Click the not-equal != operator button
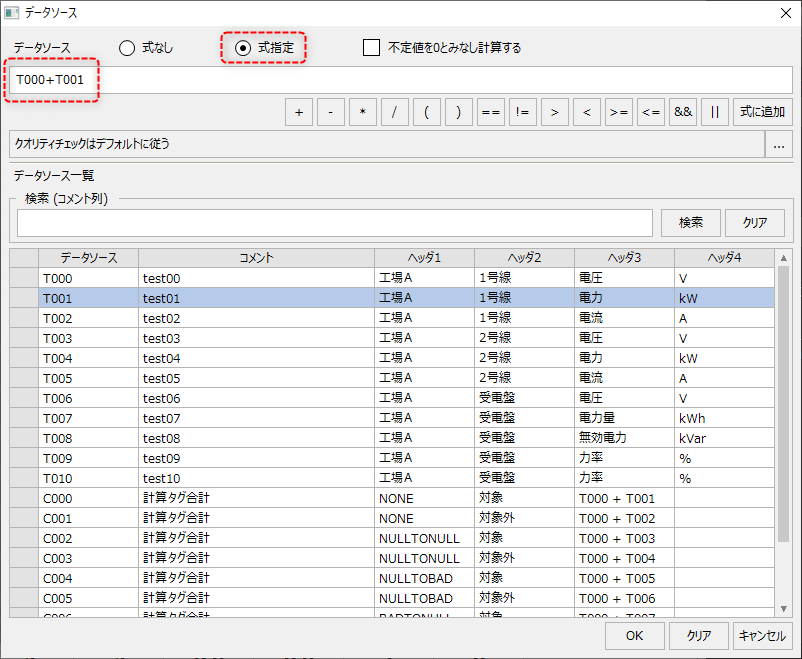Image resolution: width=802 pixels, height=659 pixels. pyautogui.click(x=522, y=112)
